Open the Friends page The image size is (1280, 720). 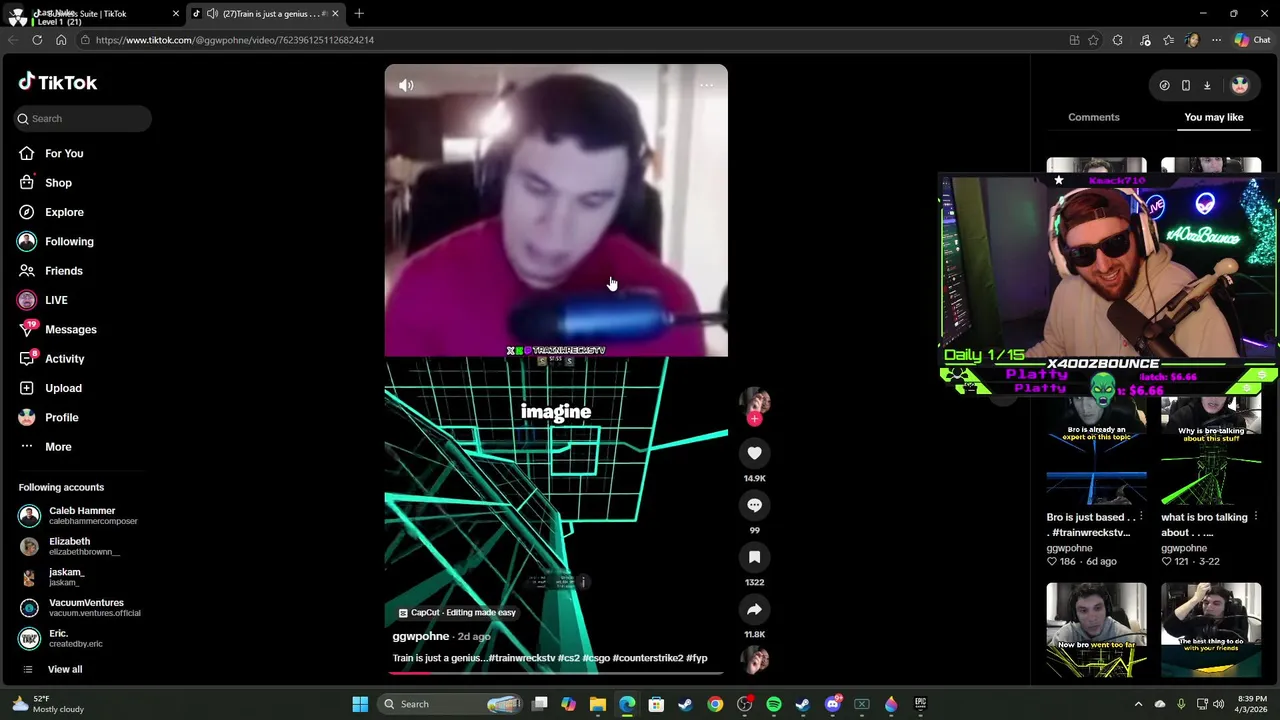coord(64,271)
